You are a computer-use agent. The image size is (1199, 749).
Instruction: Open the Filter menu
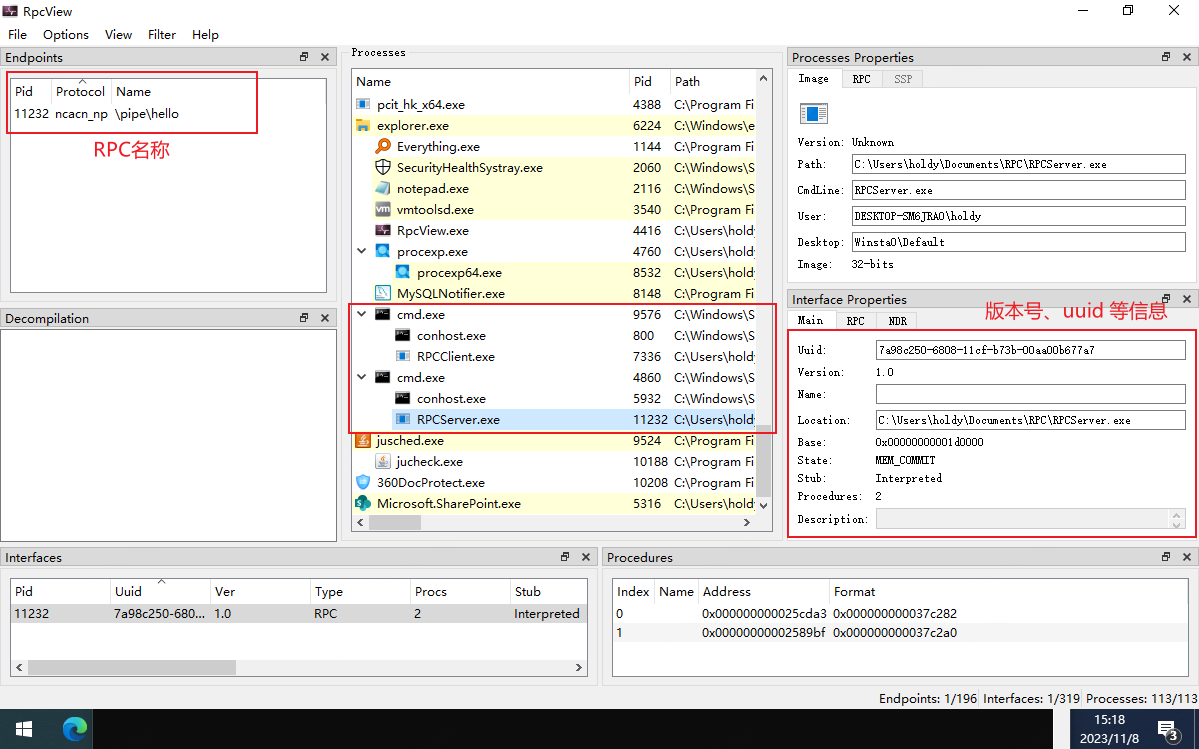(x=162, y=34)
